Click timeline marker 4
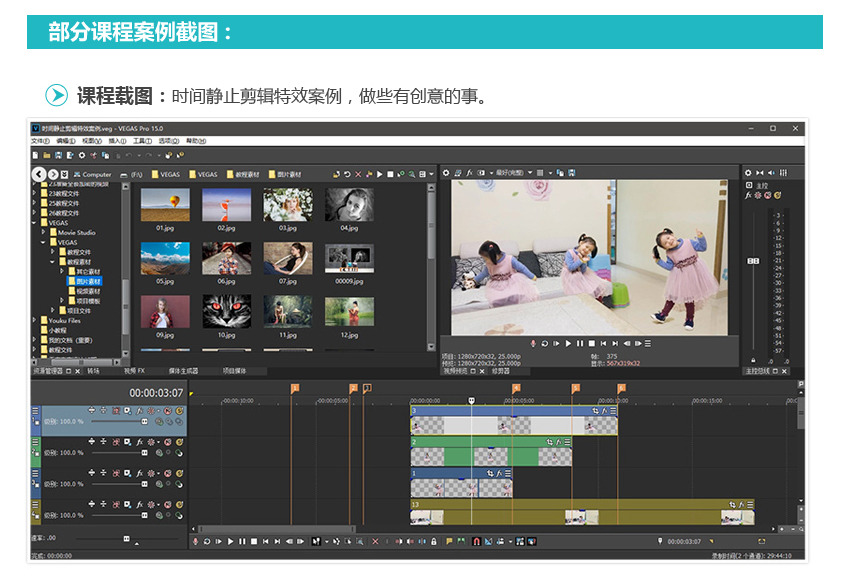The image size is (850, 578). click(516, 388)
